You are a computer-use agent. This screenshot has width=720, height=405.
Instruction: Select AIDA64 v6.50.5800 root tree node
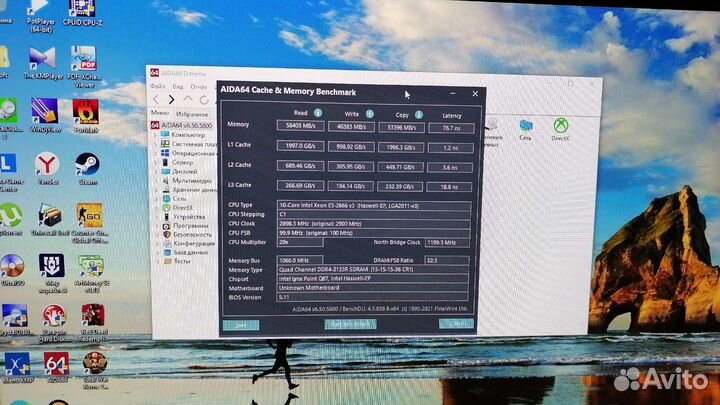click(x=181, y=125)
